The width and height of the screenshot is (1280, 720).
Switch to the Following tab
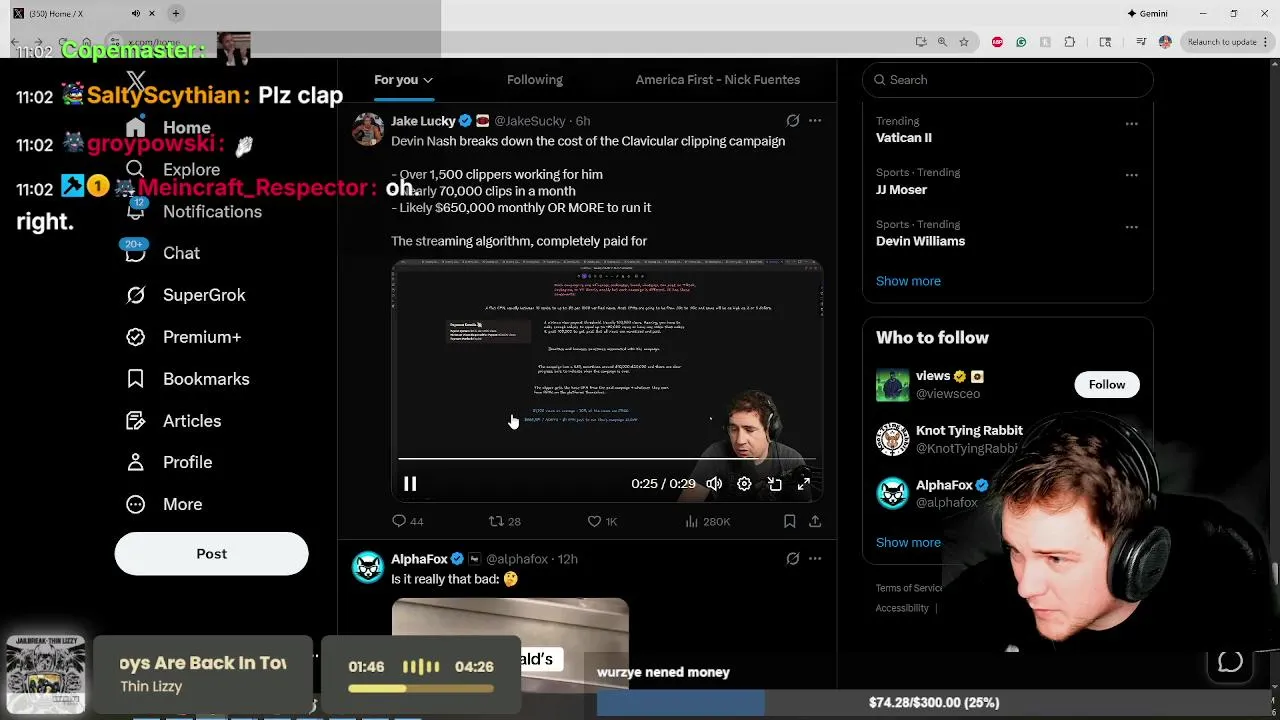click(534, 80)
